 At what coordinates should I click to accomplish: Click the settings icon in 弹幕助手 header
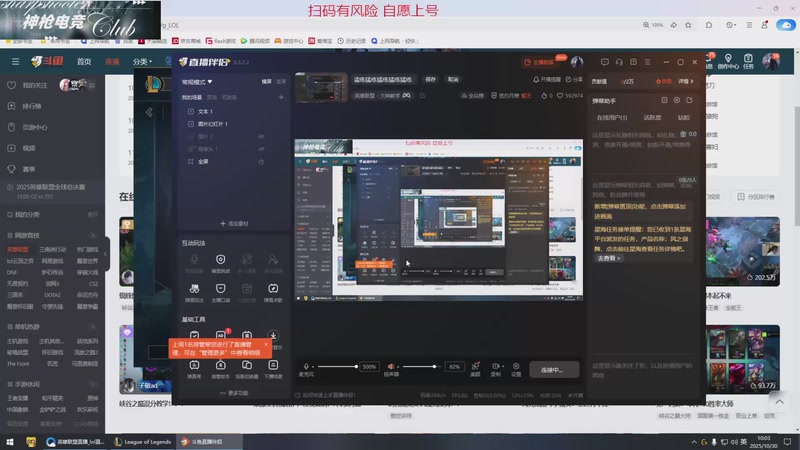pyautogui.click(x=677, y=101)
